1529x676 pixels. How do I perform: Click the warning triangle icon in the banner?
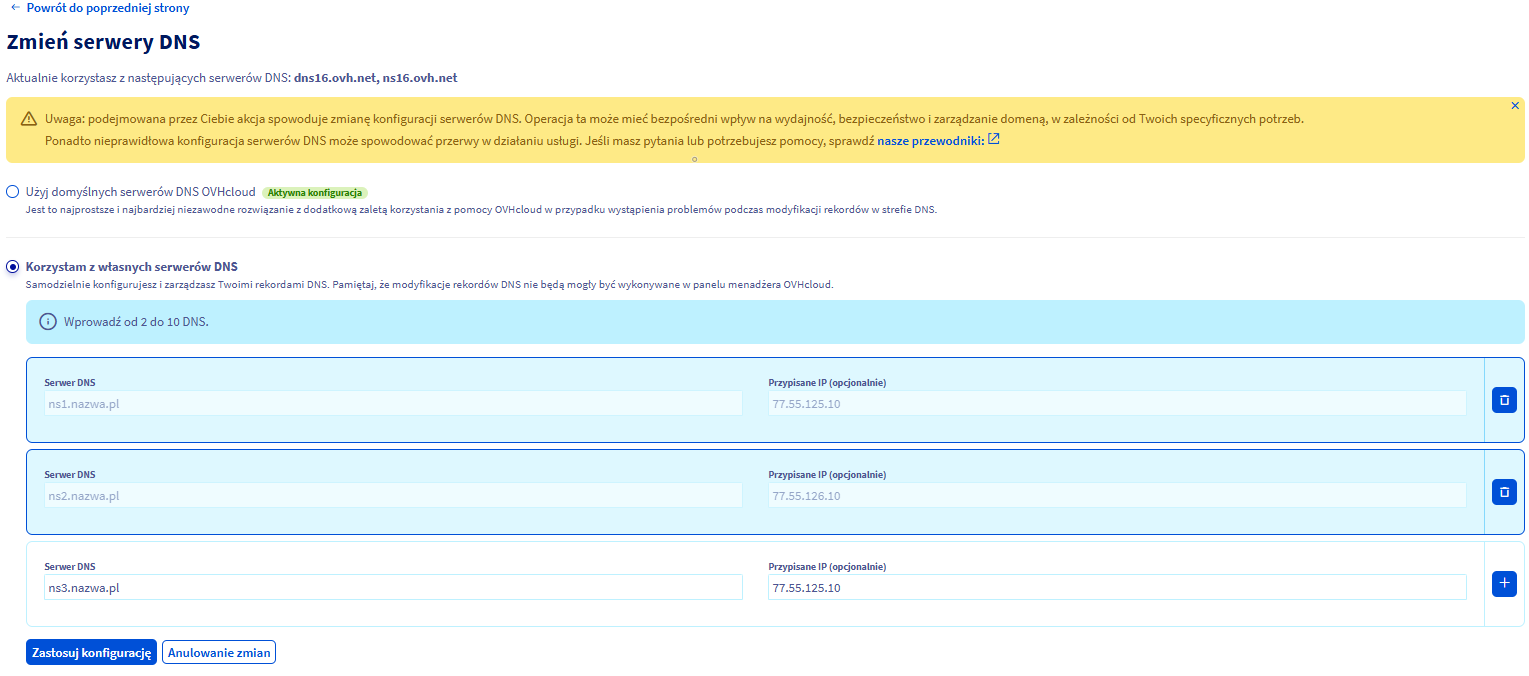(28, 119)
